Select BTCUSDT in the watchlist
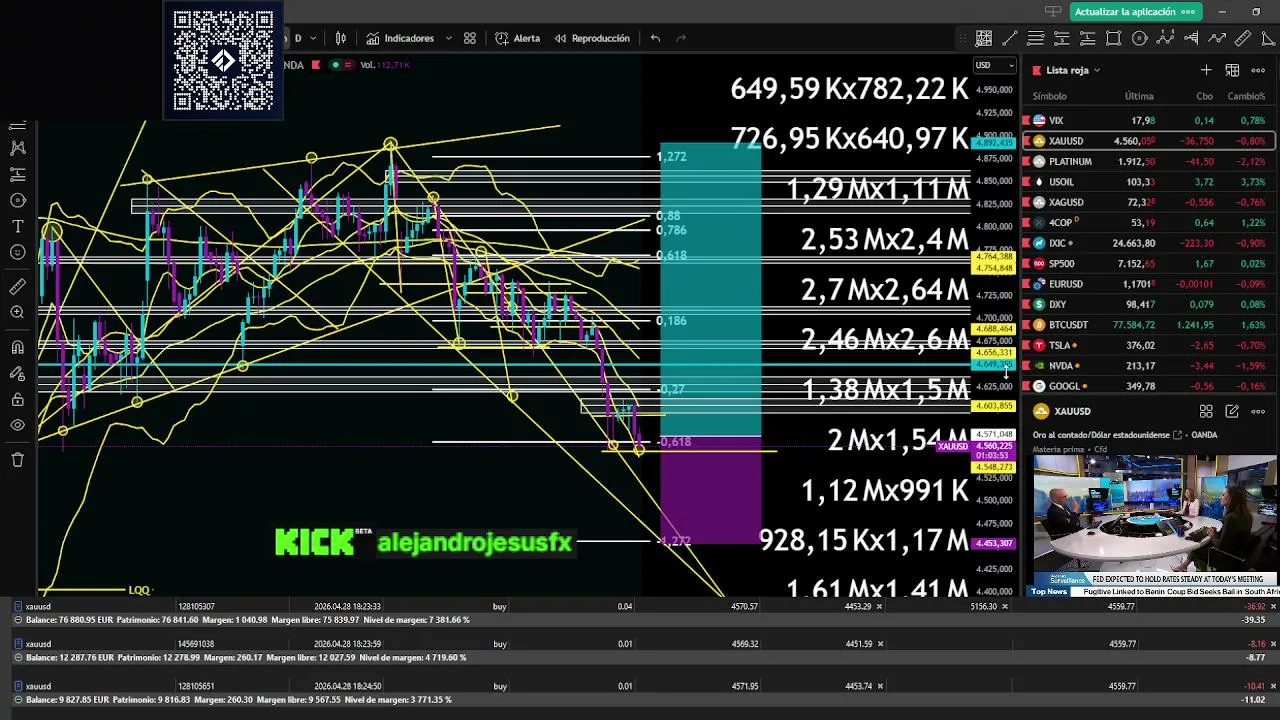The image size is (1280, 720). pyautogui.click(x=1149, y=325)
